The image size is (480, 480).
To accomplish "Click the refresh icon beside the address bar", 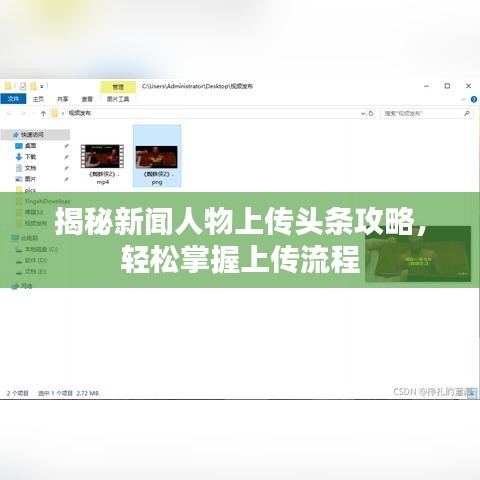I will coord(371,113).
